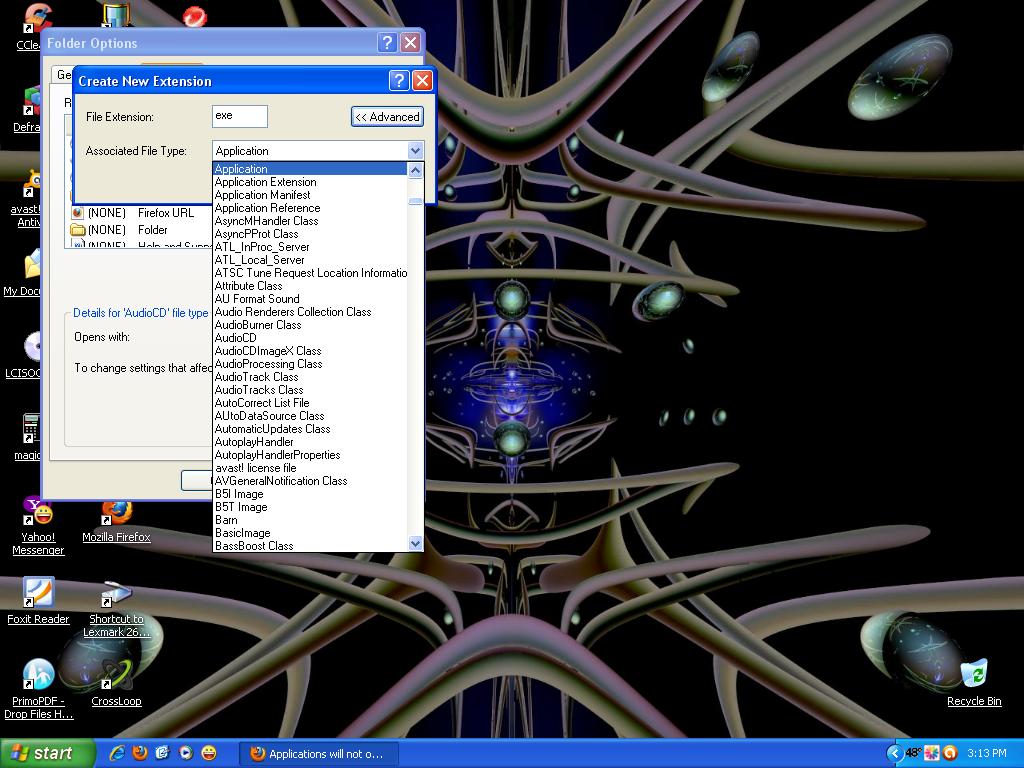This screenshot has width=1024, height=768.
Task: Select BassBoost Class entry
Action: point(310,546)
